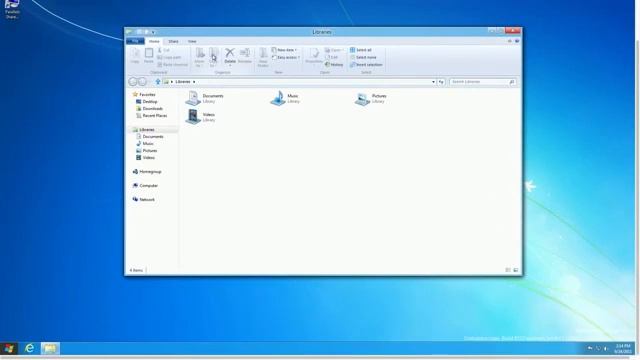The image size is (640, 360).
Task: Minimize the ribbon with the chevron
Action: [x=509, y=41]
